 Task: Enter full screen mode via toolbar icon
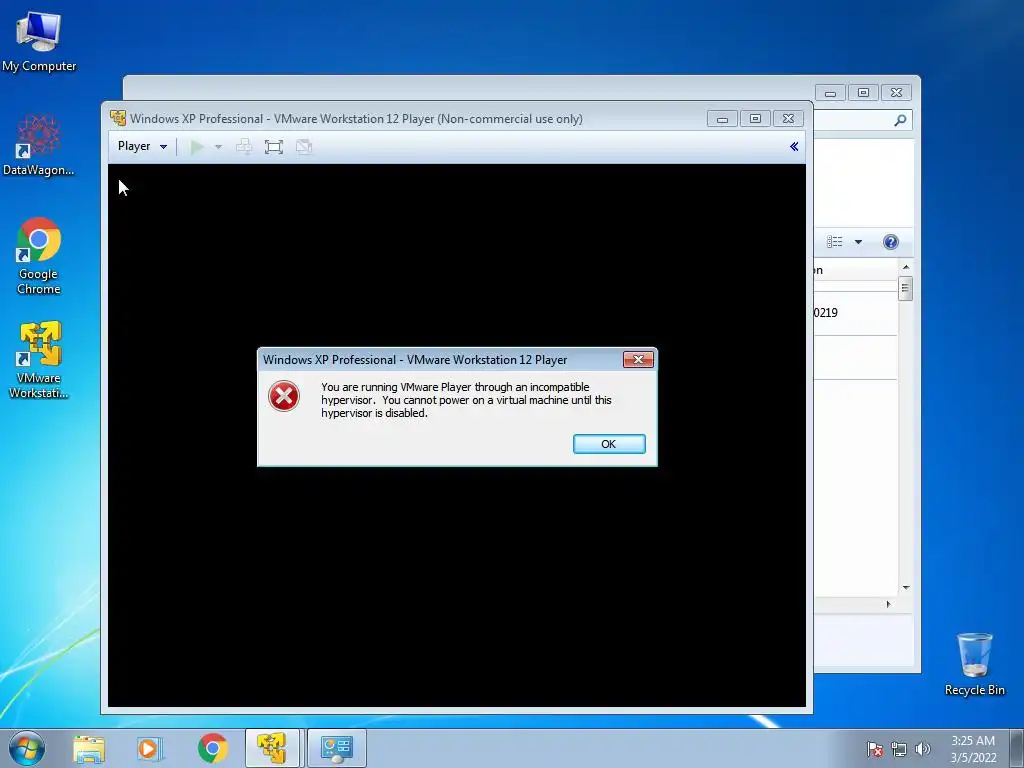(274, 146)
